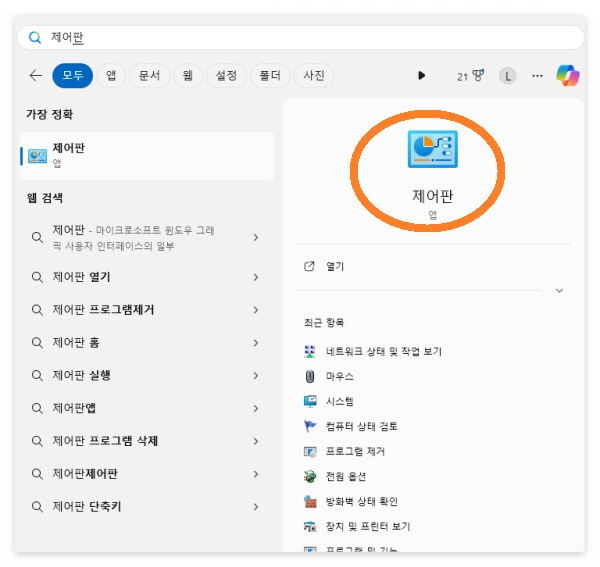Expand arrow next to 제어판 열기
Image resolution: width=600 pixels, height=567 pixels.
click(x=256, y=277)
